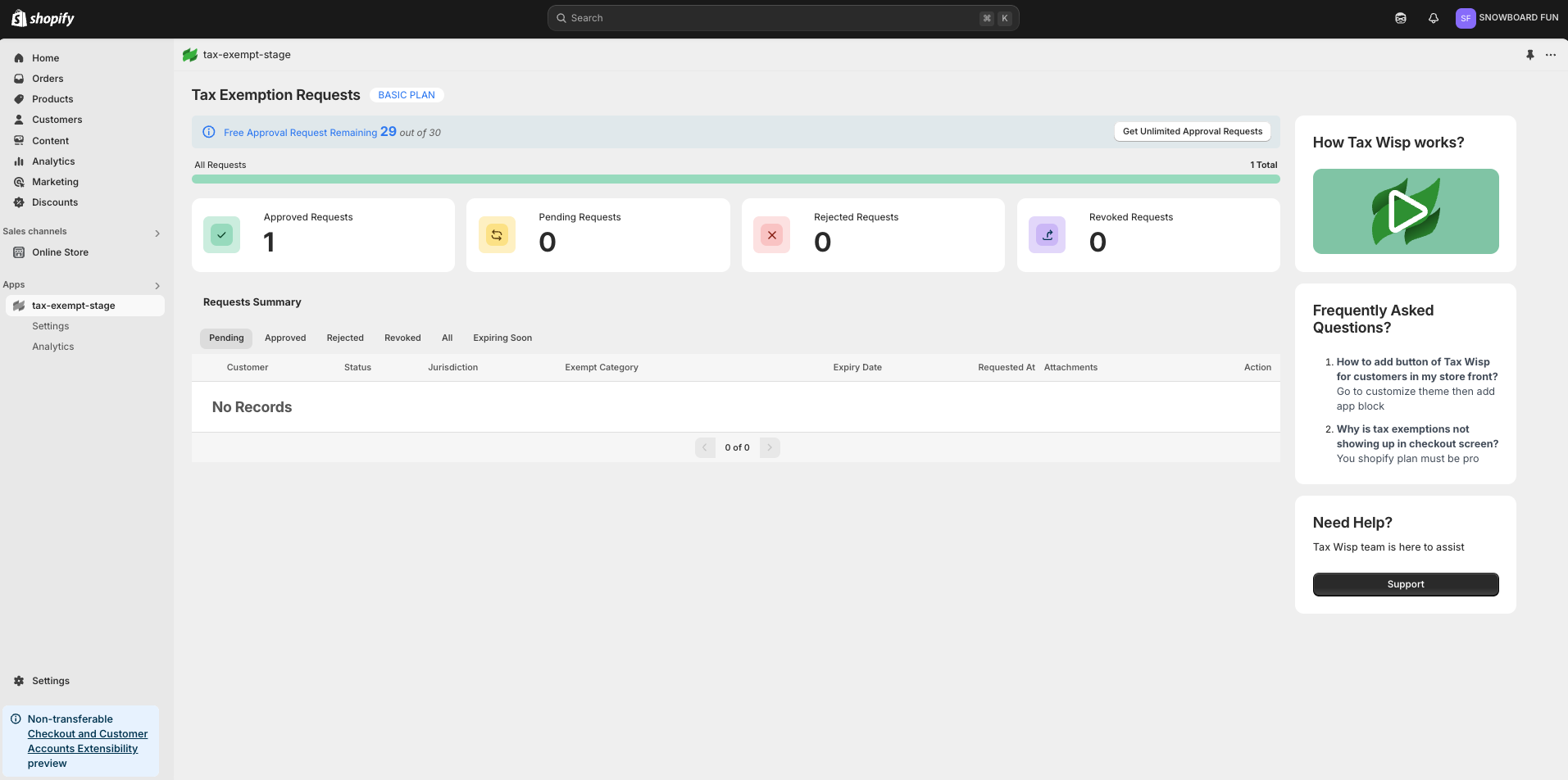The image size is (1568, 780).
Task: Click the Customers person icon
Action: click(19, 120)
